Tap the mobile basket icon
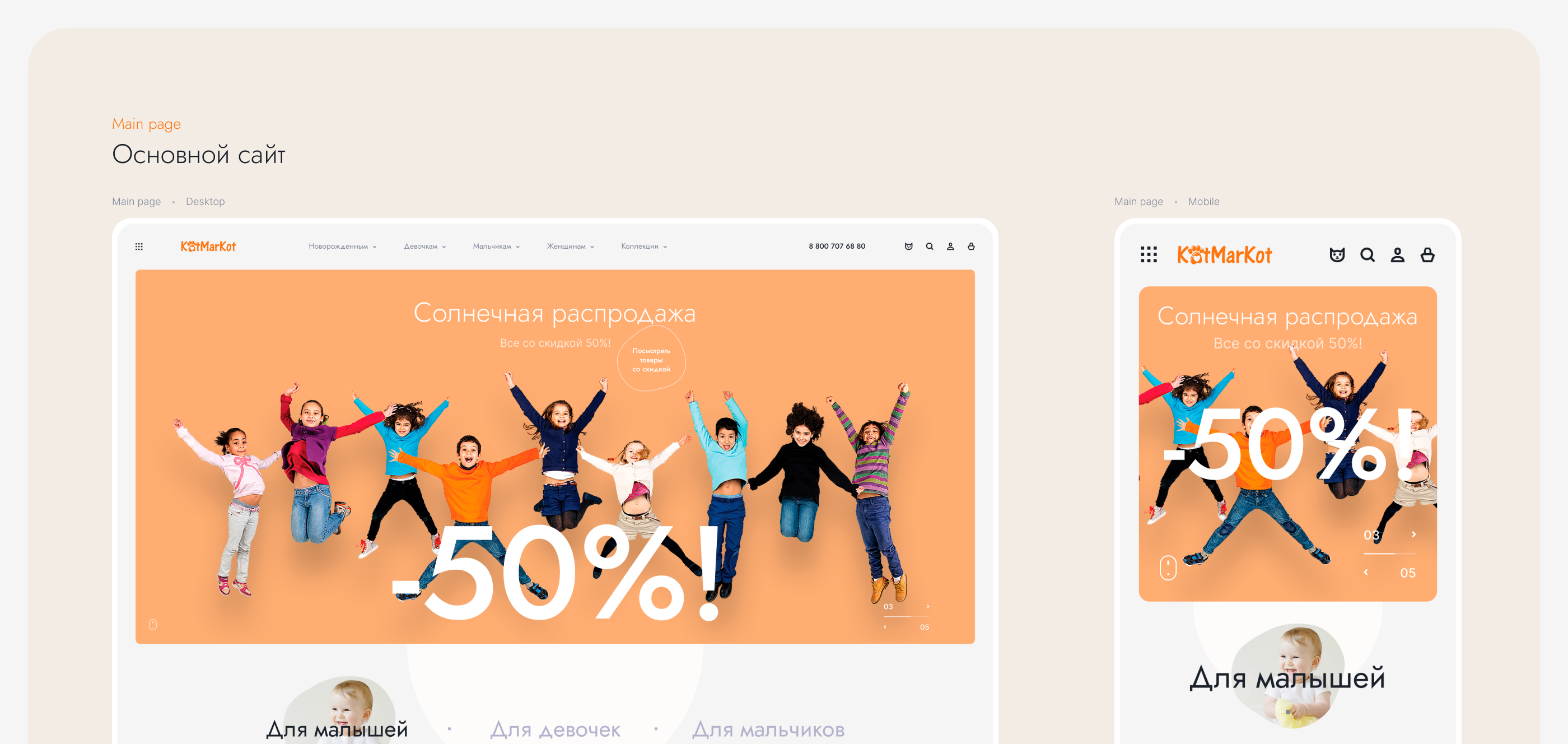The height and width of the screenshot is (744, 1568). [x=1427, y=254]
